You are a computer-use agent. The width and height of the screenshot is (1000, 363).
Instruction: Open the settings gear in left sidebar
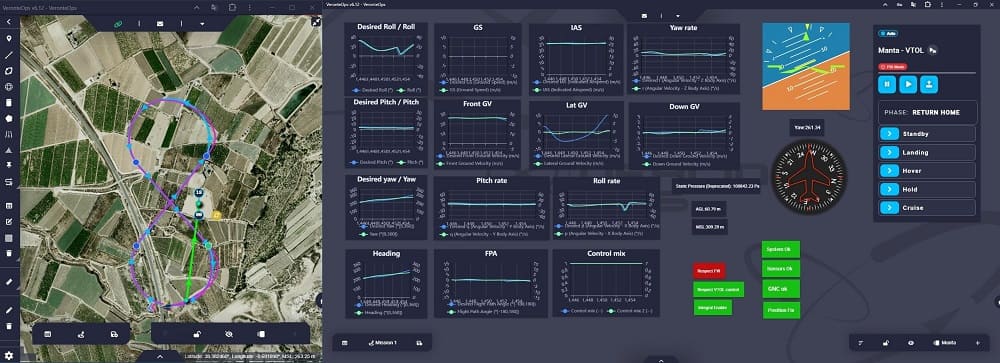(9, 355)
